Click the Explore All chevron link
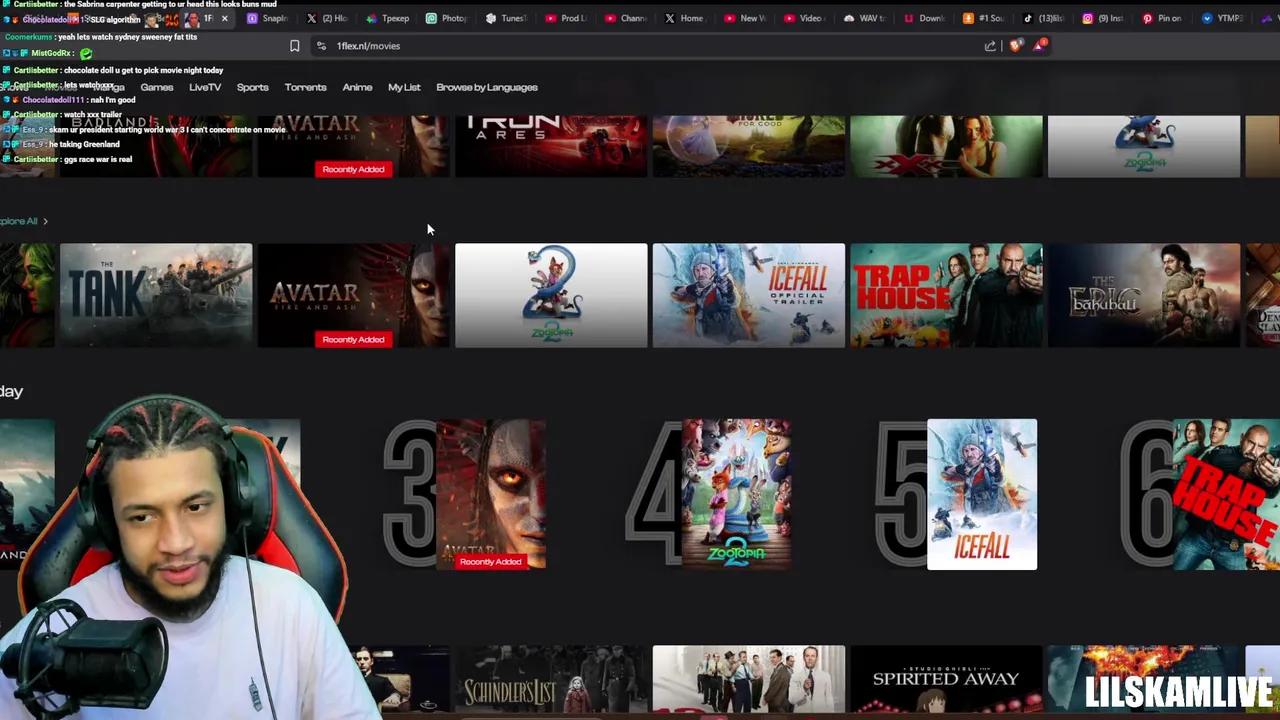The width and height of the screenshot is (1280, 720). 24,221
